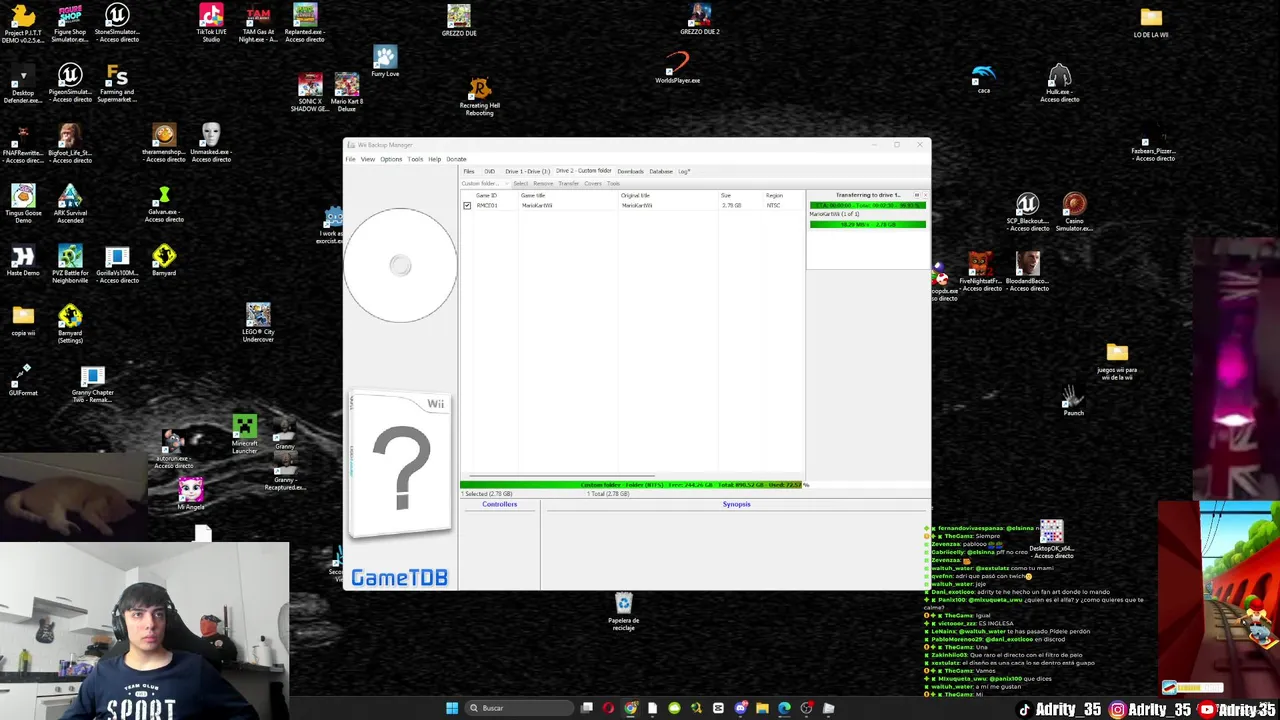Open Discord from the taskbar
The width and height of the screenshot is (1280, 720).
click(x=741, y=708)
